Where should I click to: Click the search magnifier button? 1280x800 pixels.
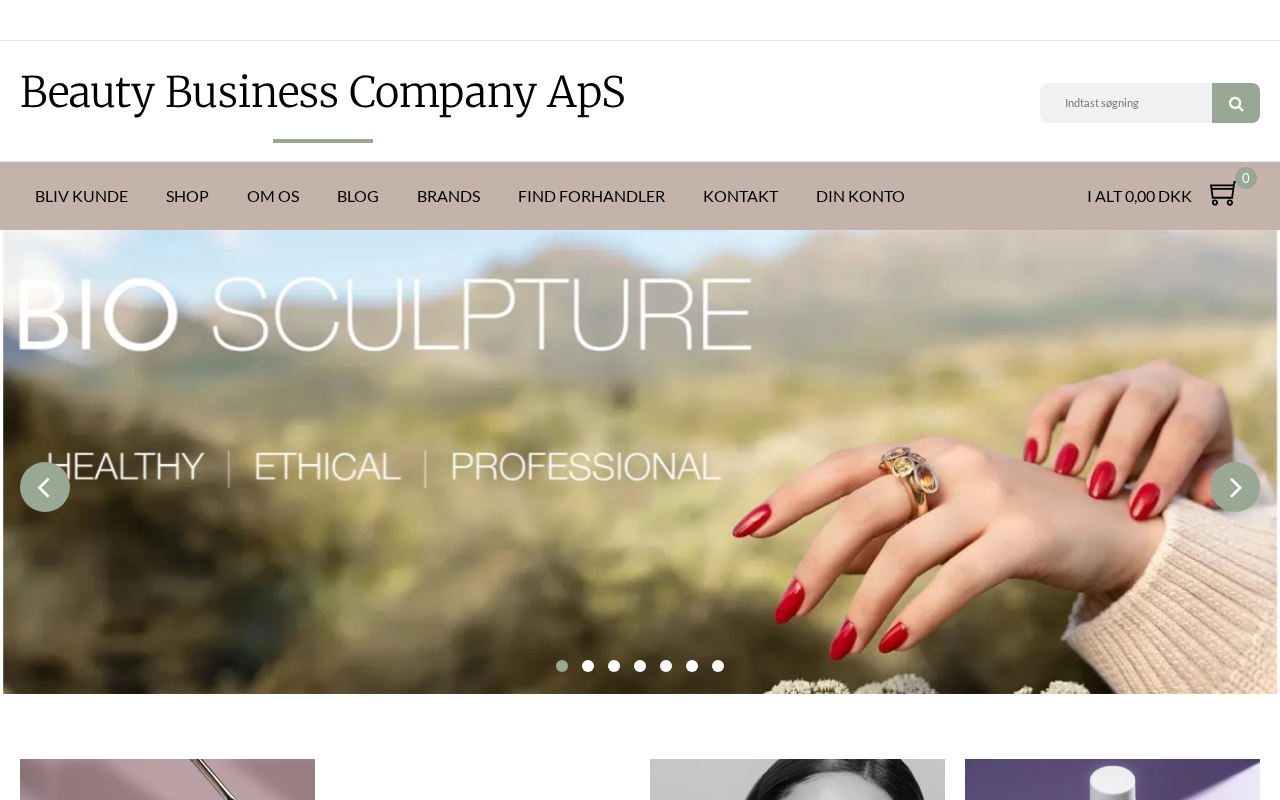pyautogui.click(x=1236, y=103)
